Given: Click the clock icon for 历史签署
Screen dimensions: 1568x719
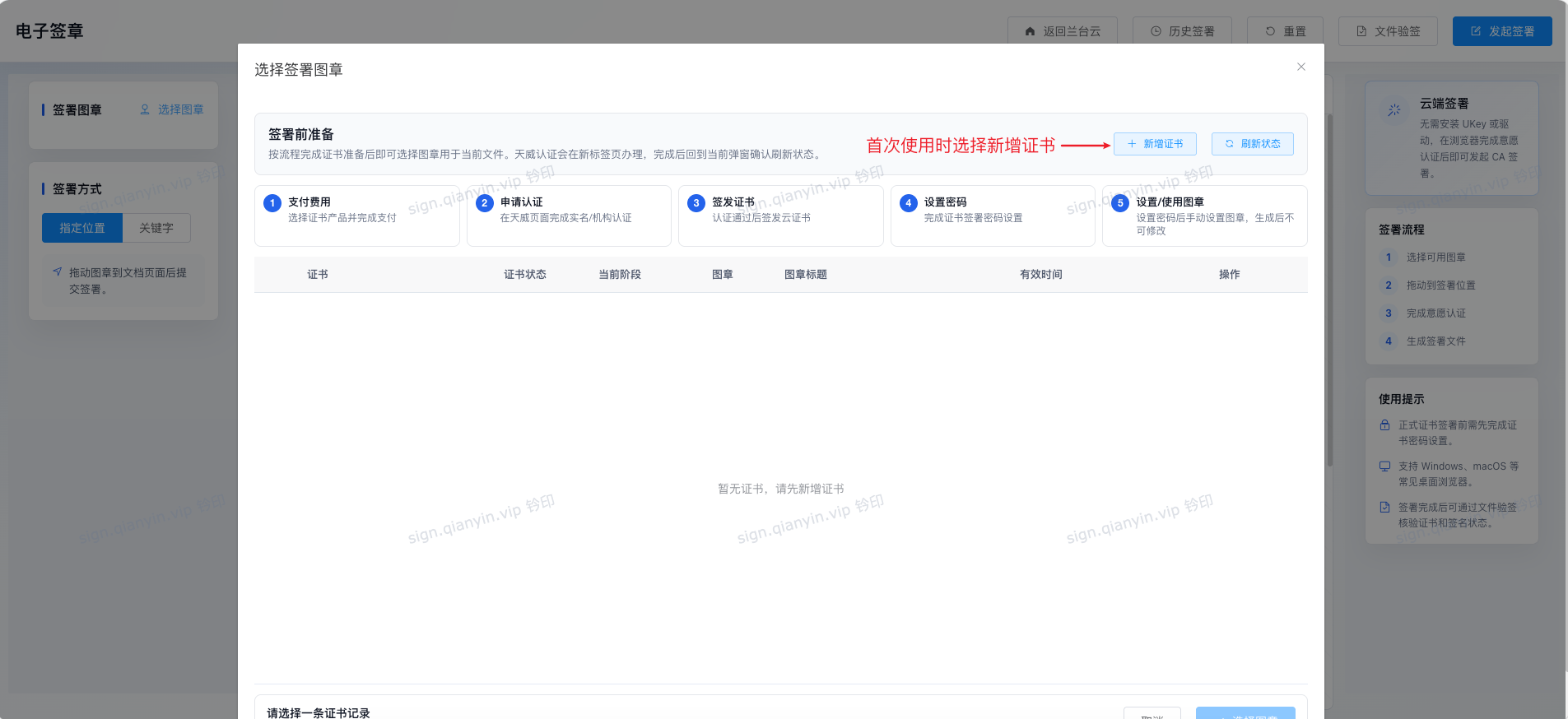Looking at the screenshot, I should pos(1156,31).
